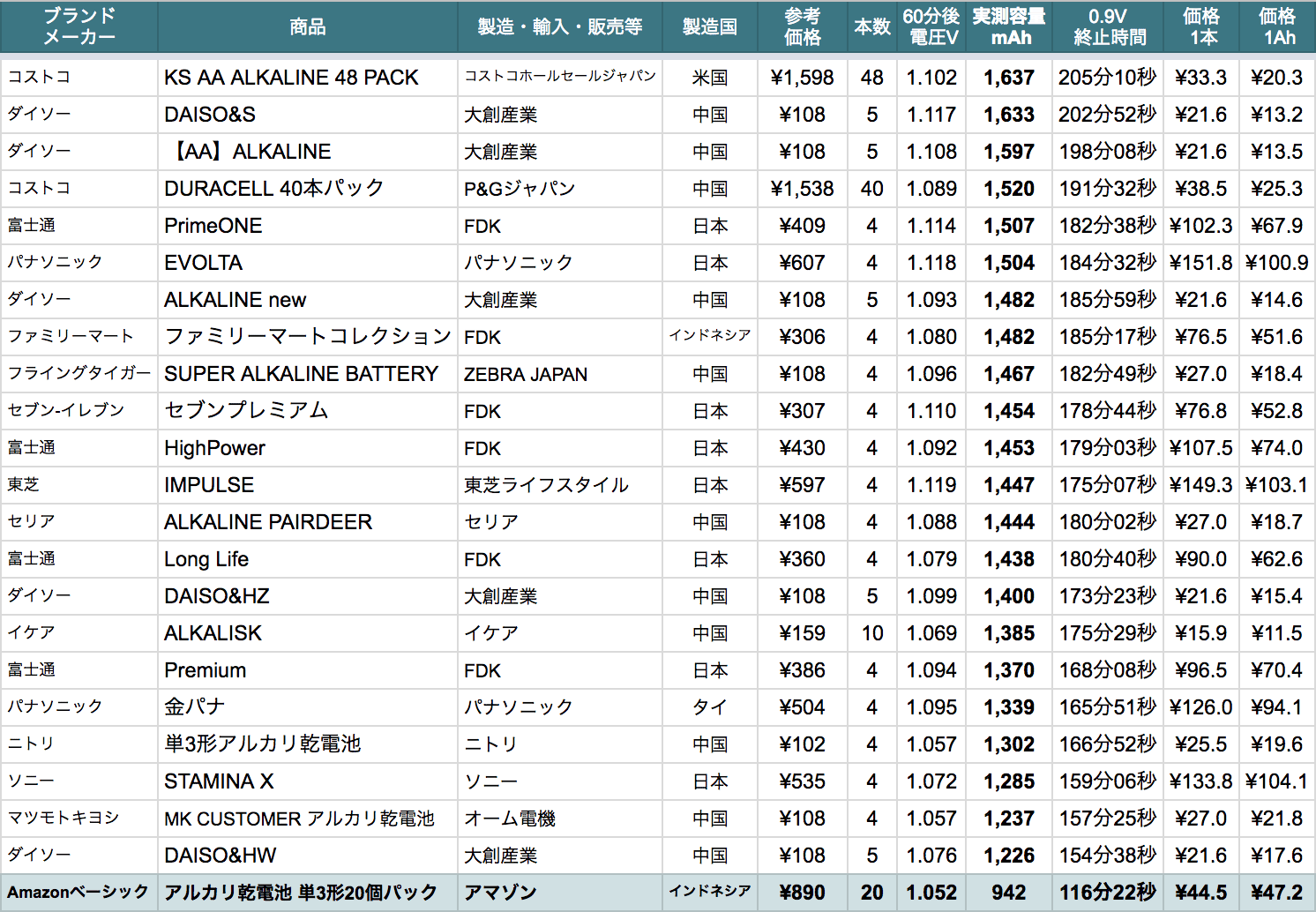Select the ¥15.9 per-battery price
Screen dimensions: 1316x912
point(1201,633)
